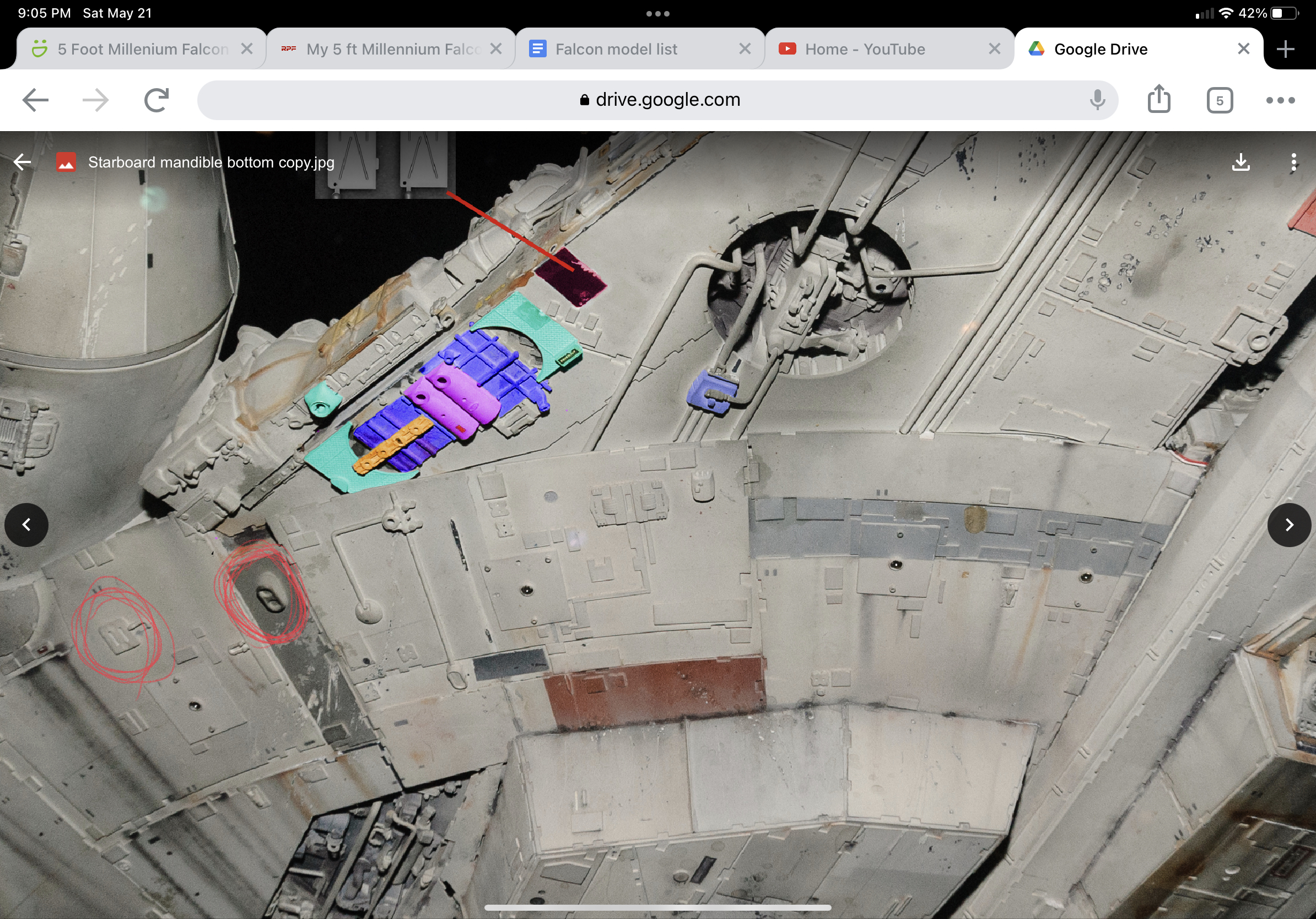Open the share sheet icon

(x=1159, y=99)
